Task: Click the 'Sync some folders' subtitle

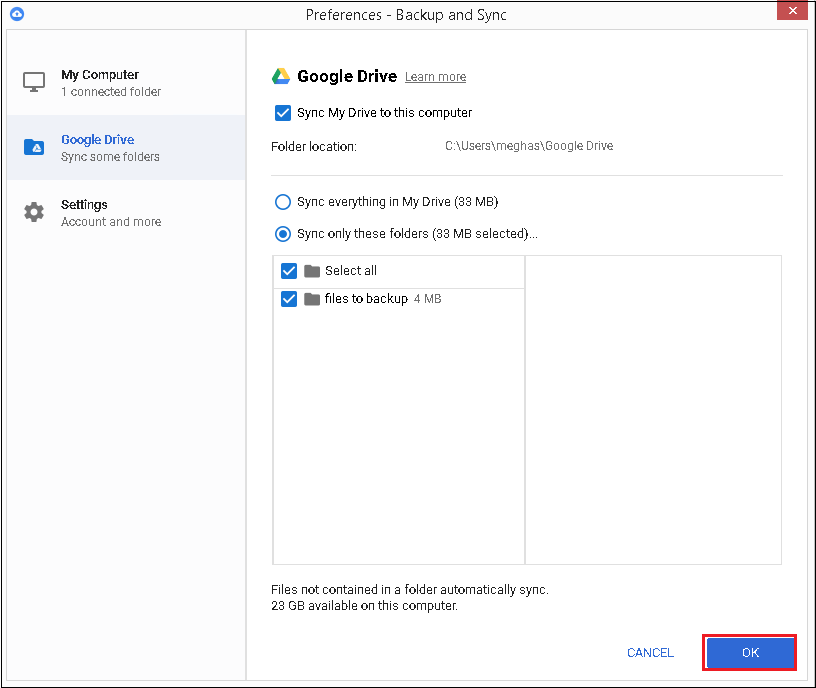Action: pos(110,157)
